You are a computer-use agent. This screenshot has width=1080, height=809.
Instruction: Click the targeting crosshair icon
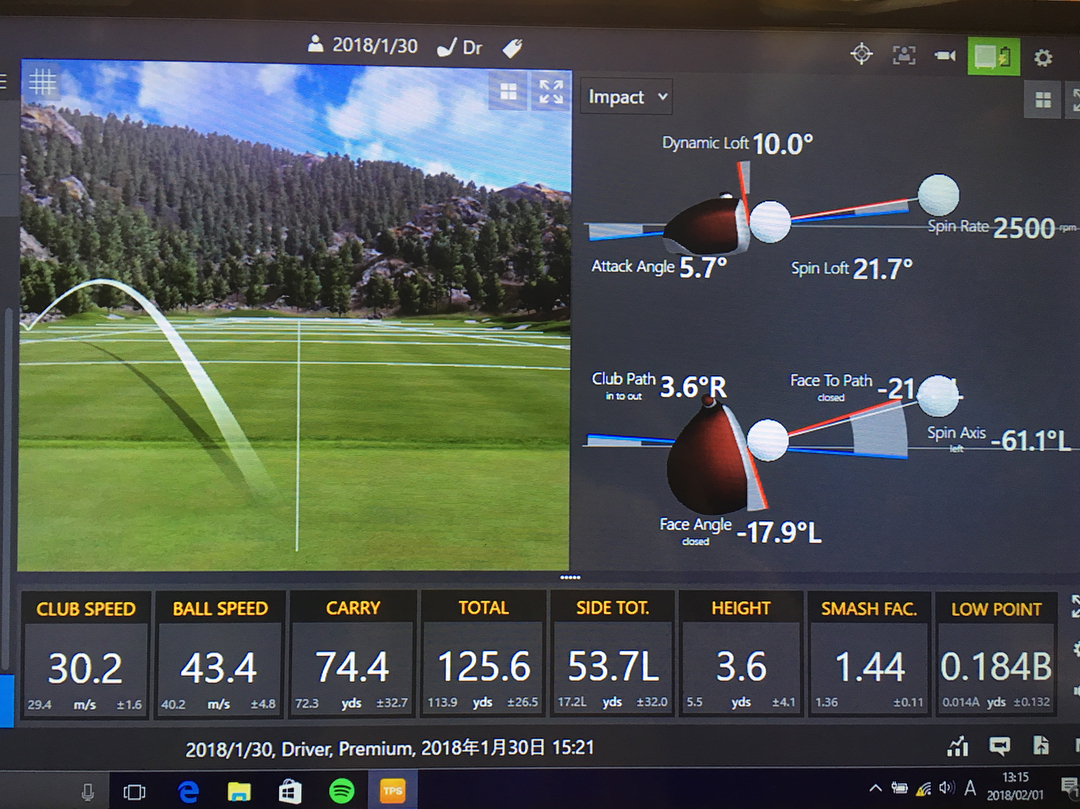point(861,54)
